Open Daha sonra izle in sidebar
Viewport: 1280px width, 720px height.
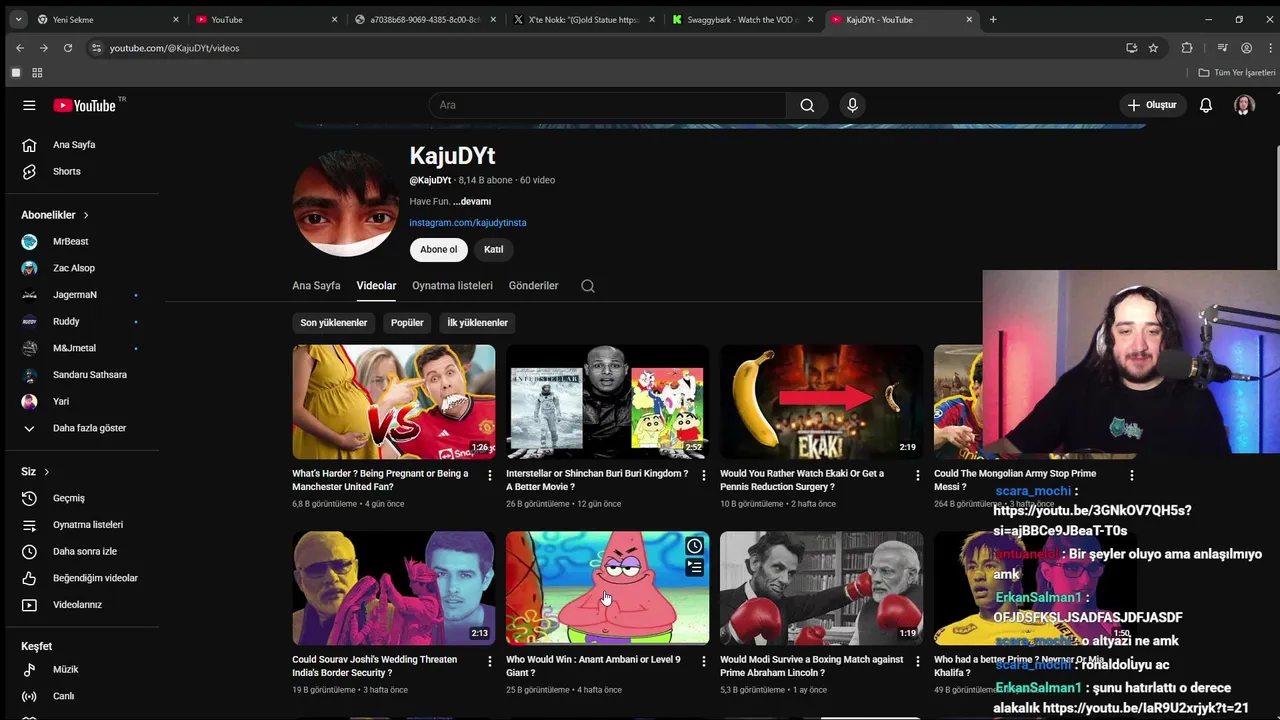(x=88, y=551)
